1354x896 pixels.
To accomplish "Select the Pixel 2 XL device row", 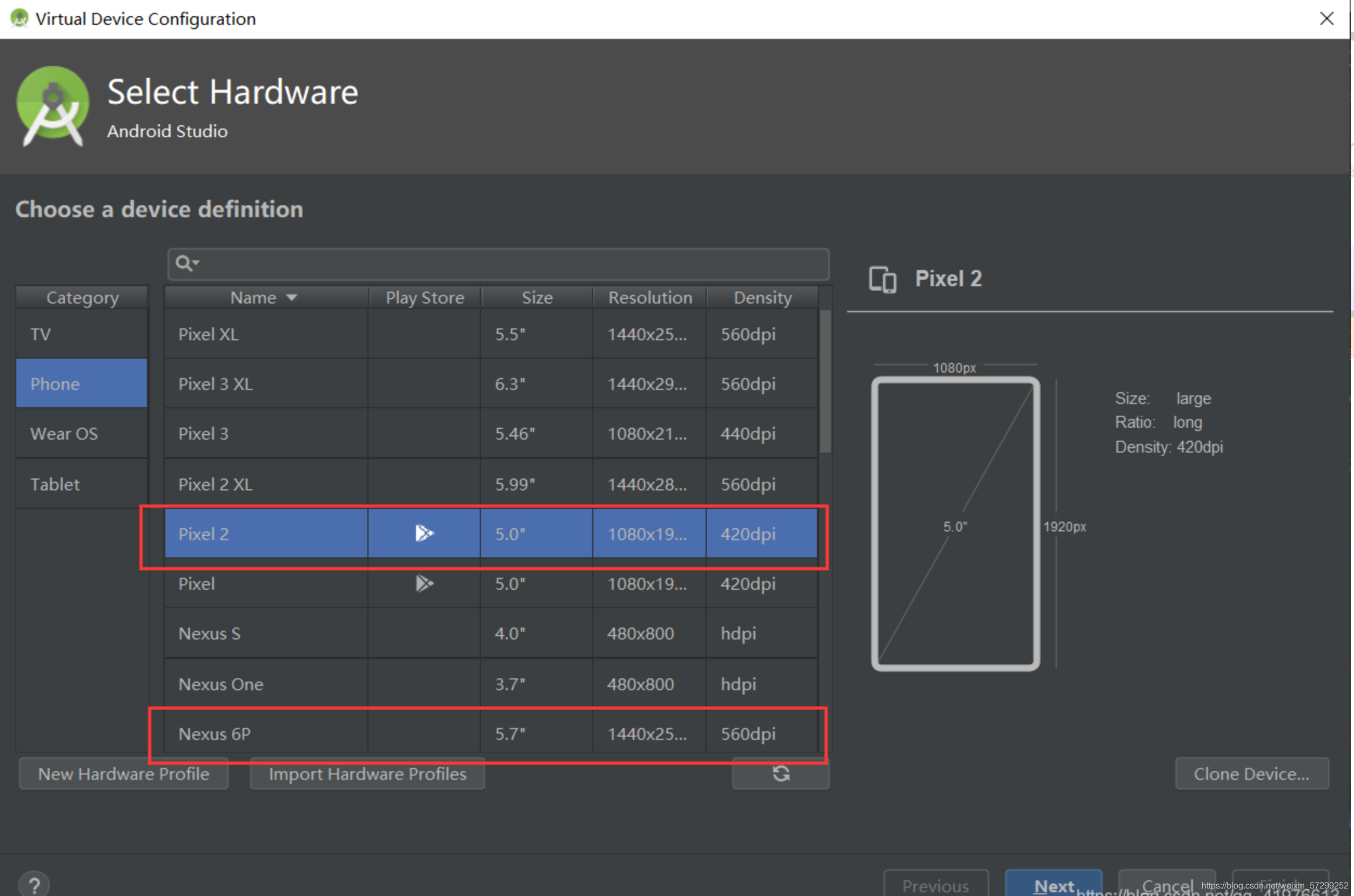I will pyautogui.click(x=492, y=484).
